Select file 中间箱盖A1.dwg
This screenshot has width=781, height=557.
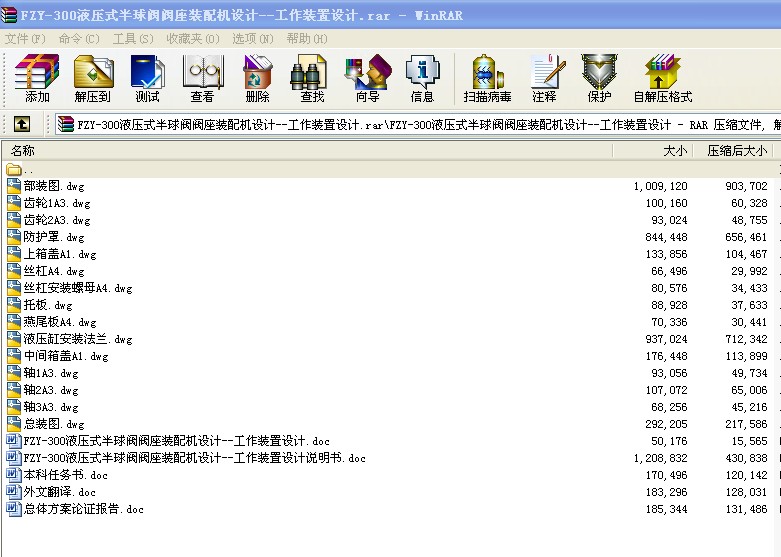click(x=66, y=356)
